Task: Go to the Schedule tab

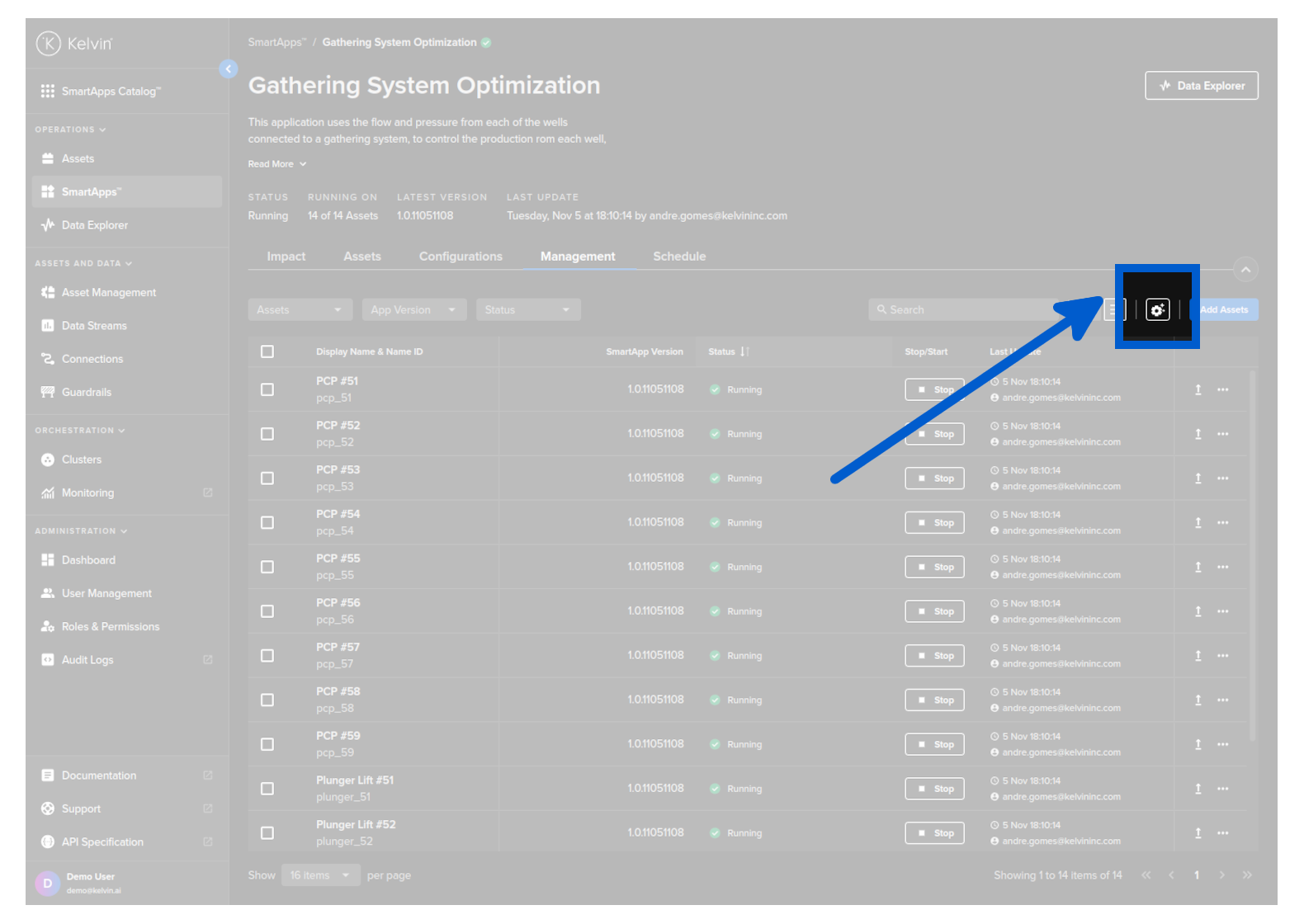Action: [679, 257]
